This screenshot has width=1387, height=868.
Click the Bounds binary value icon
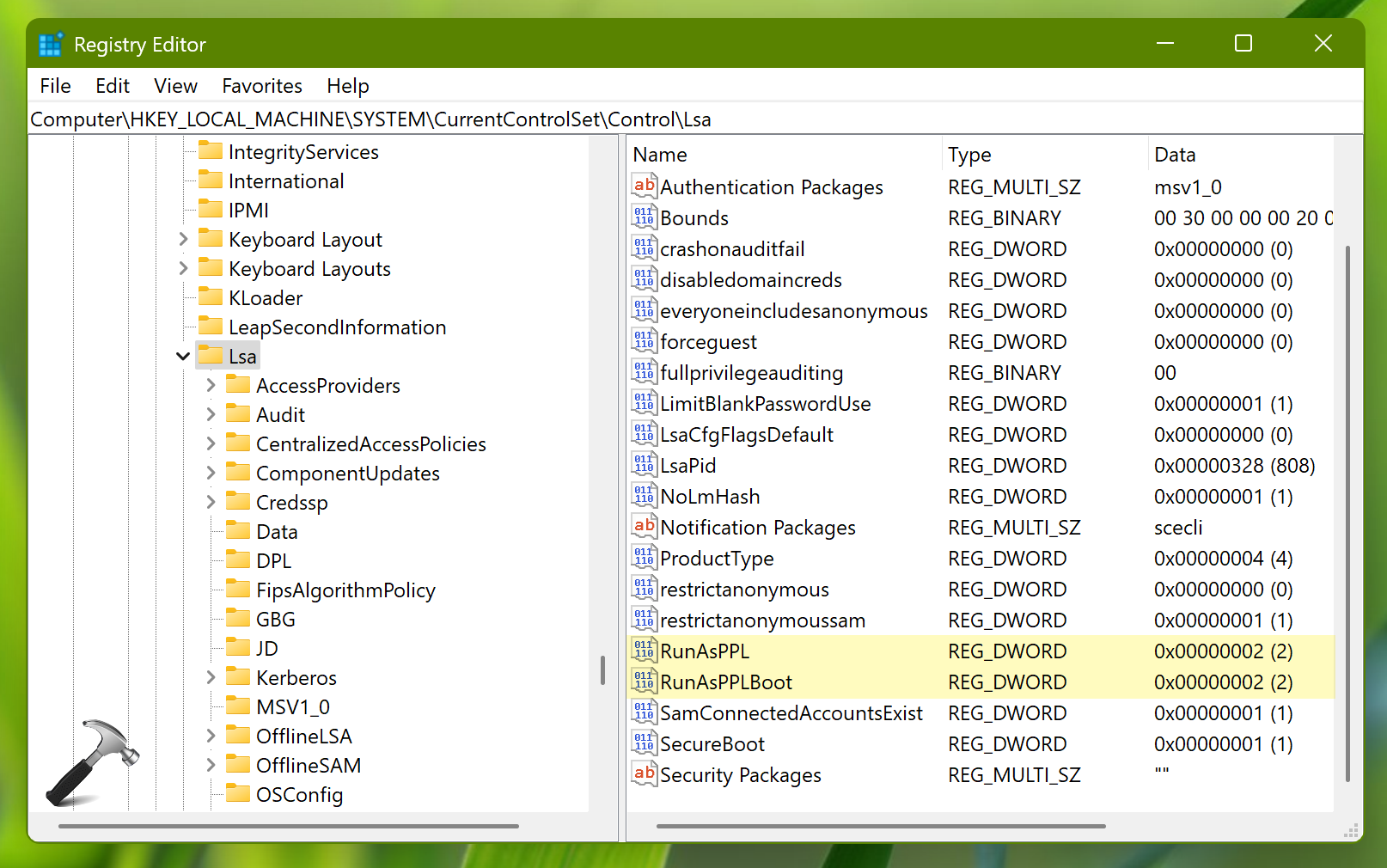point(644,217)
